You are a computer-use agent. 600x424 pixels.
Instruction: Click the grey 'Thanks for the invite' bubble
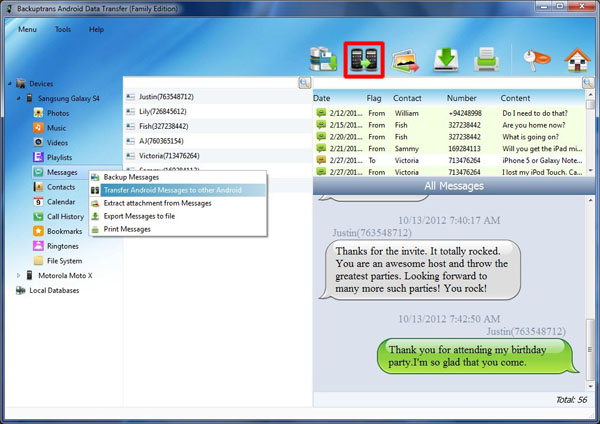coord(420,270)
